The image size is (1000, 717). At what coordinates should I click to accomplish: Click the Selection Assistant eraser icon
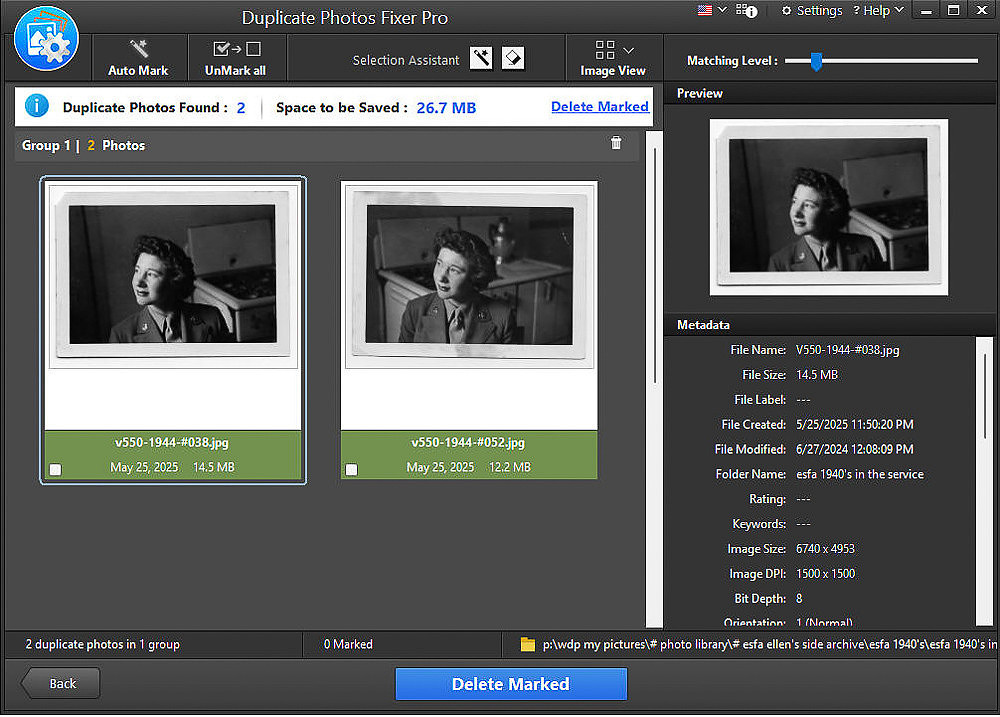click(513, 59)
